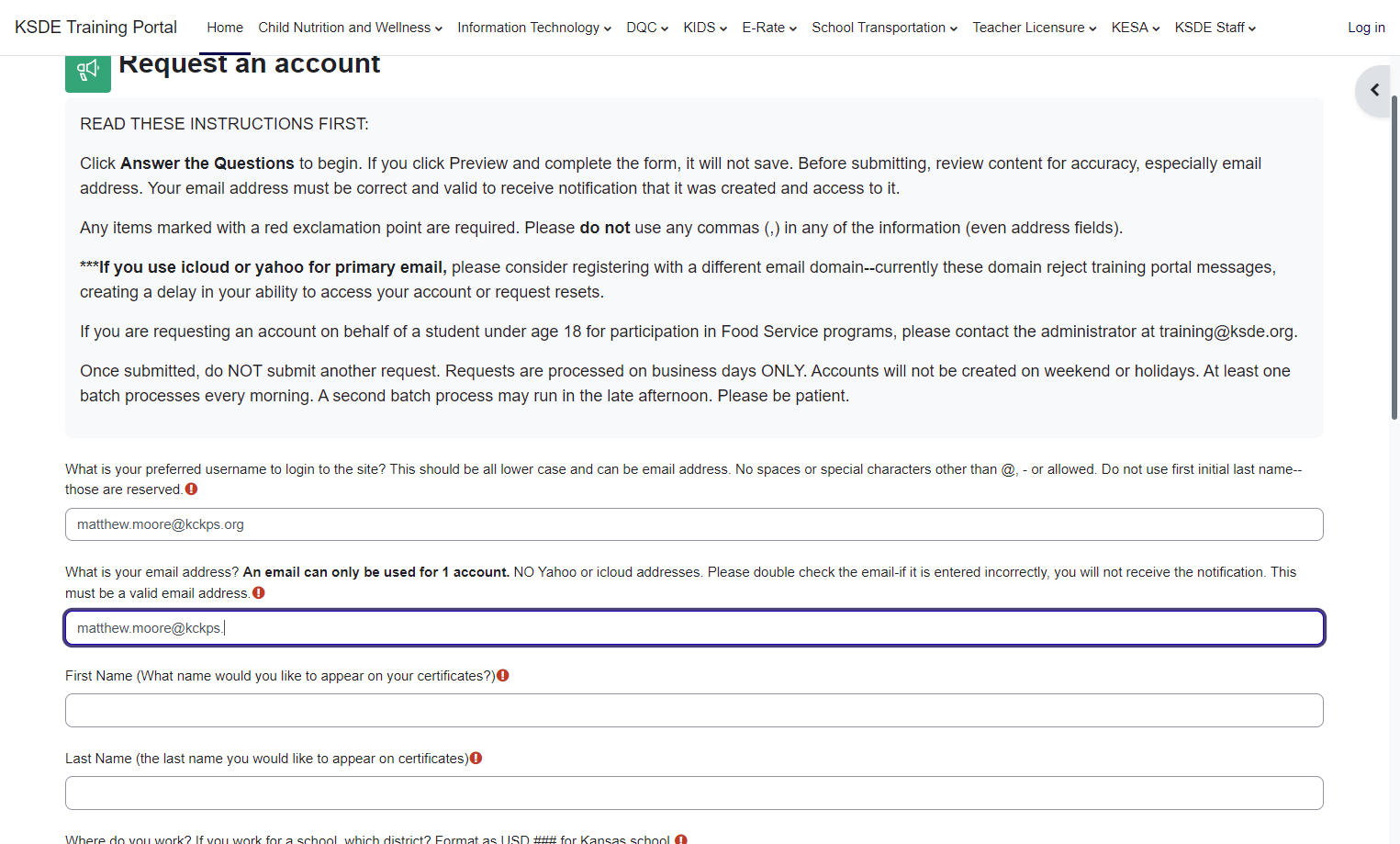Screen dimensions: 1400x844
Task: Expand the E-Rate menu
Action: click(769, 28)
